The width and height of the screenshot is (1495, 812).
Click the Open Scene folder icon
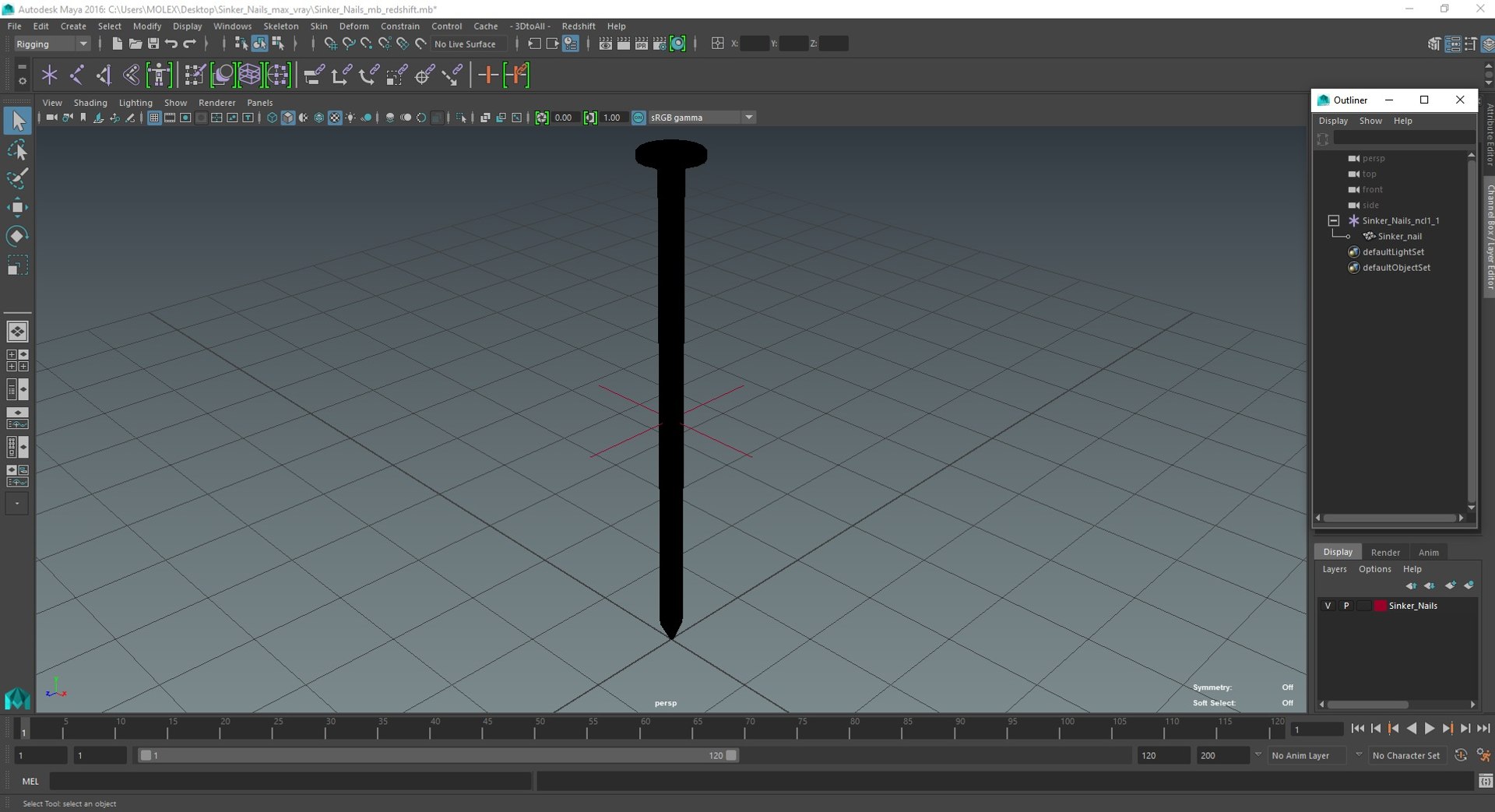pyautogui.click(x=135, y=44)
